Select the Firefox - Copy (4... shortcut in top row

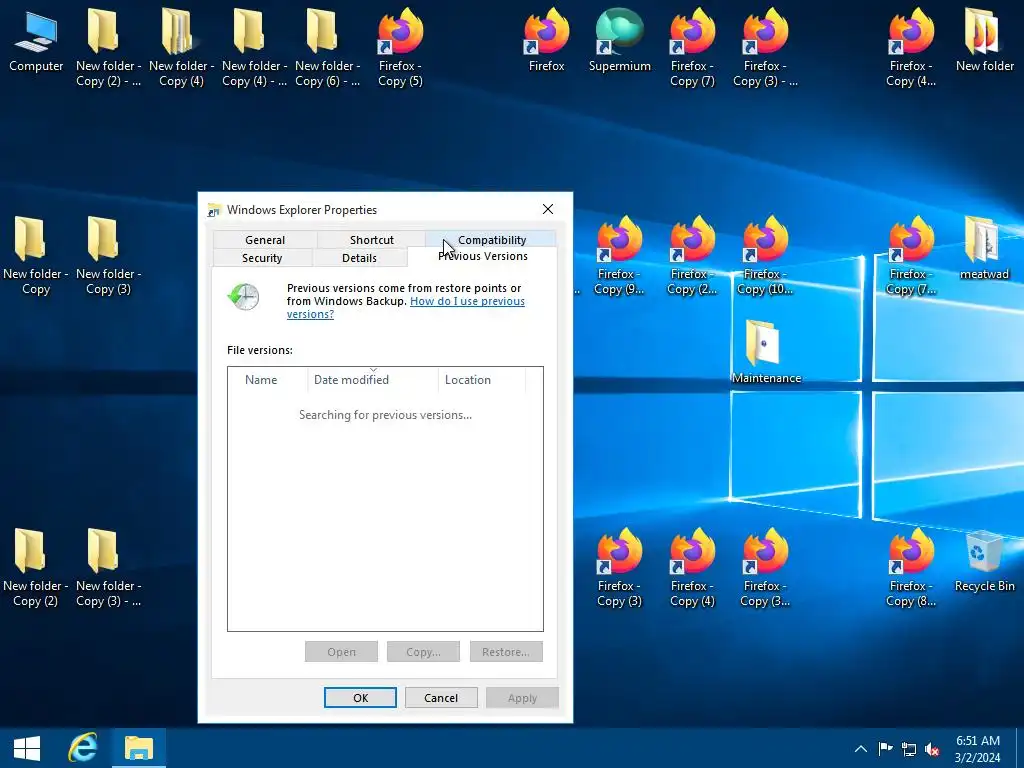(x=911, y=46)
